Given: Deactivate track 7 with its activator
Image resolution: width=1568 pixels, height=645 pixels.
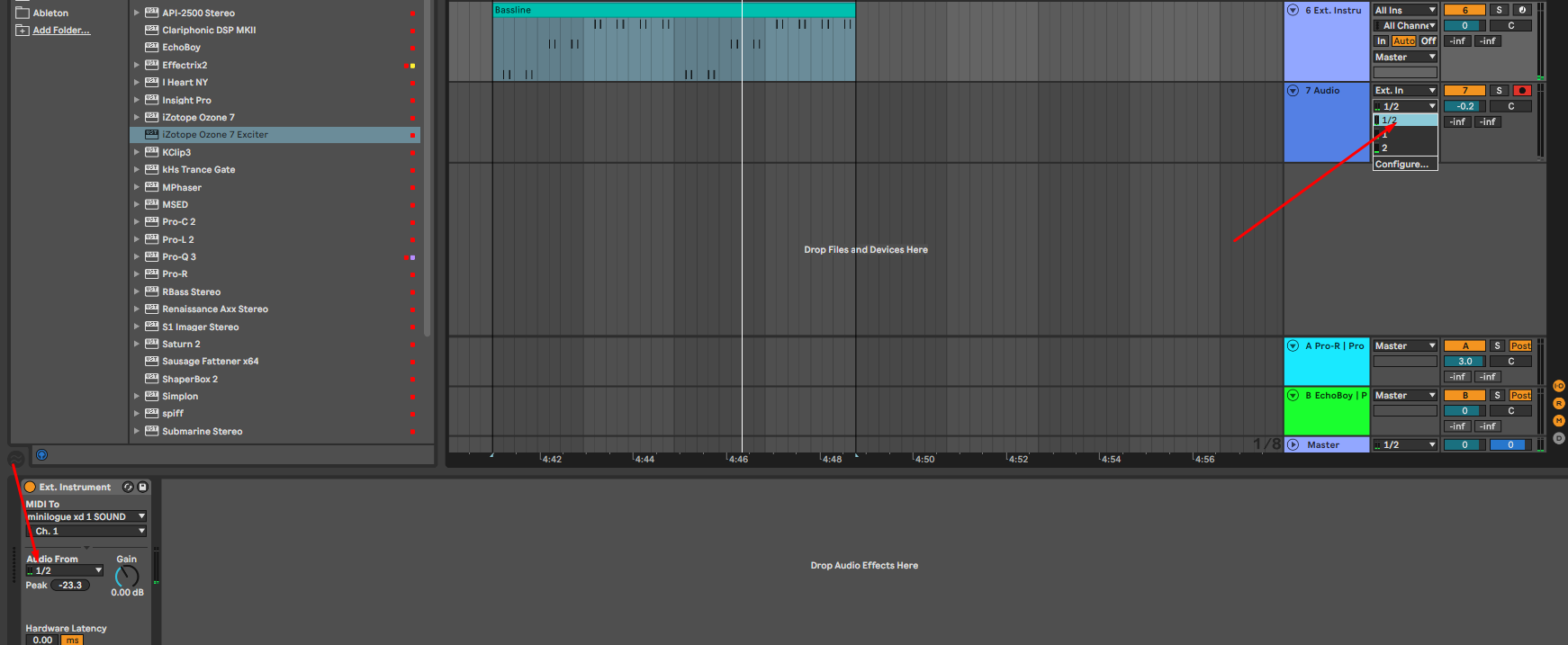Looking at the screenshot, I should (x=1464, y=91).
